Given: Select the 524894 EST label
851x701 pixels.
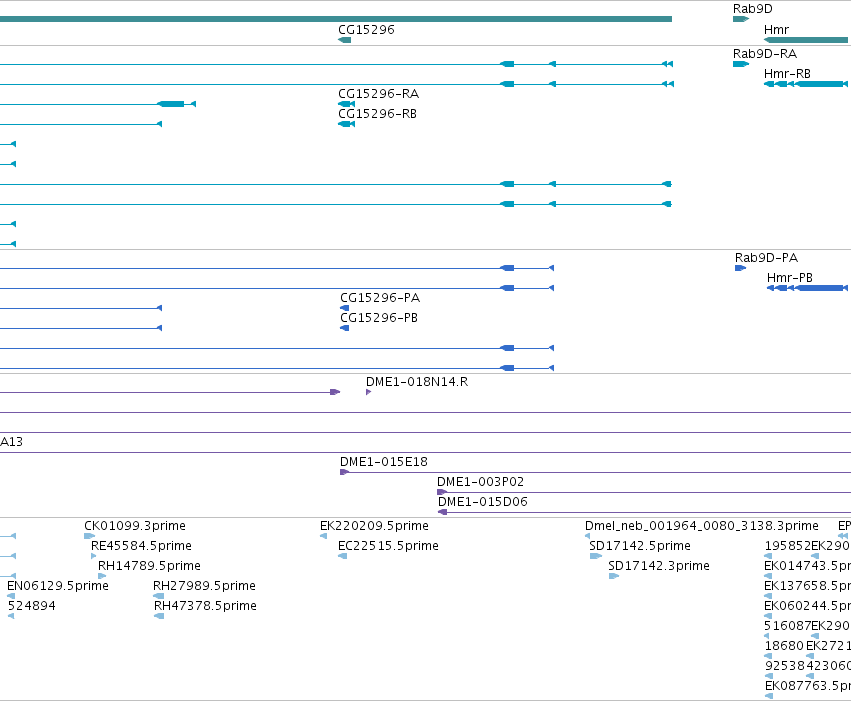Looking at the screenshot, I should (31, 606).
